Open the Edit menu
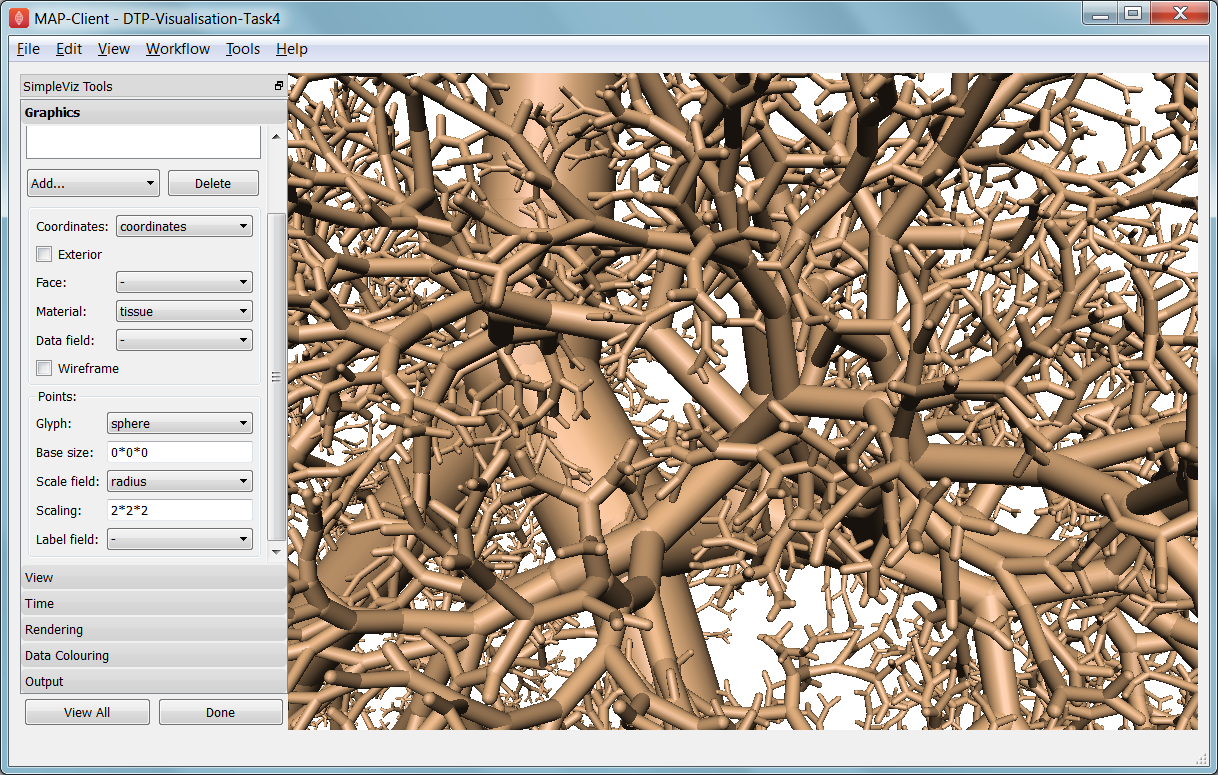The width and height of the screenshot is (1218, 775). click(69, 49)
